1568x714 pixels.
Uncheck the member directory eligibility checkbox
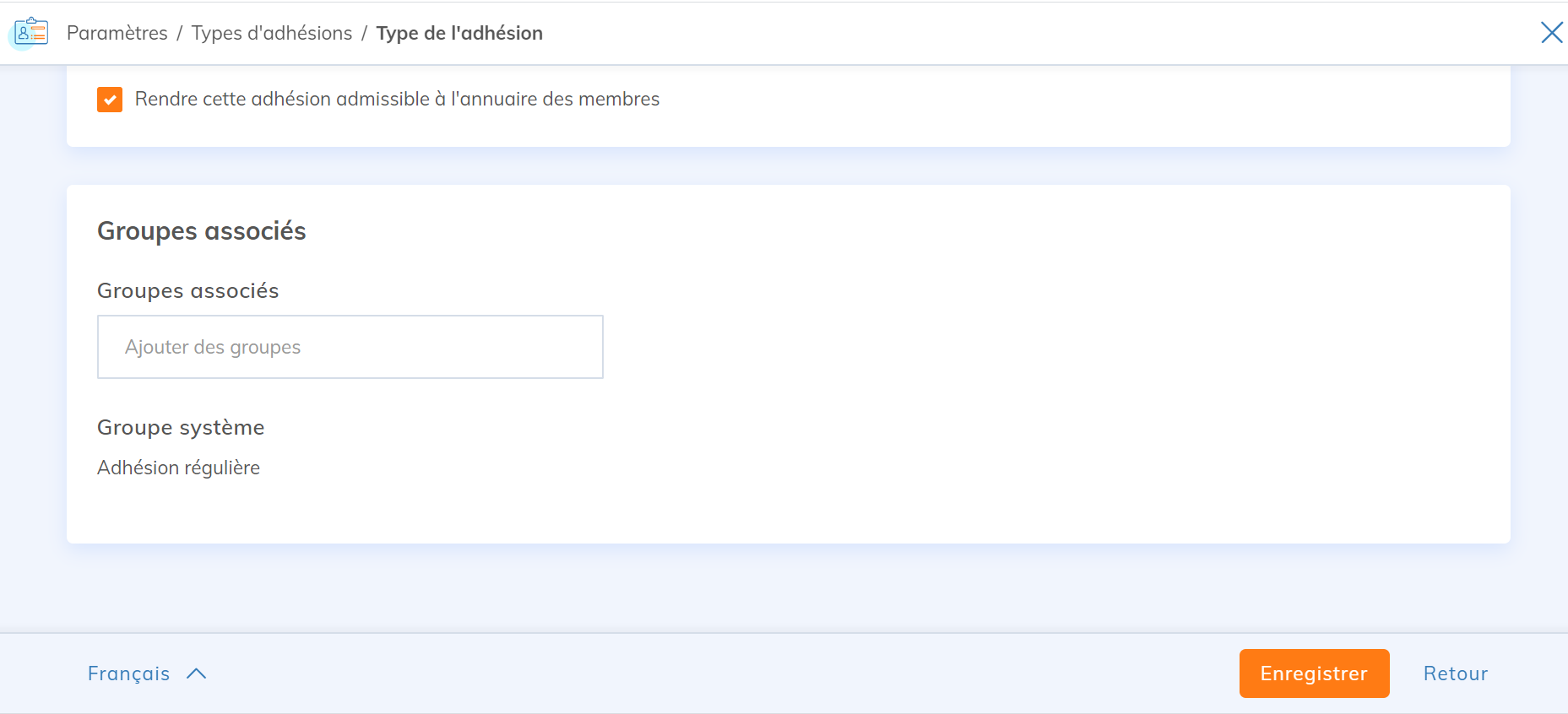(x=110, y=100)
